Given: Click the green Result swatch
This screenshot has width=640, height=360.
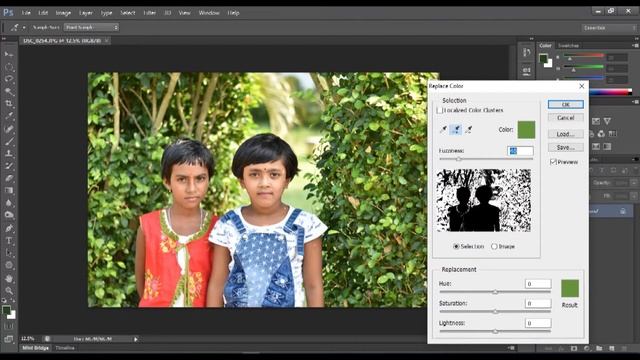Looking at the screenshot, I should click(570, 289).
